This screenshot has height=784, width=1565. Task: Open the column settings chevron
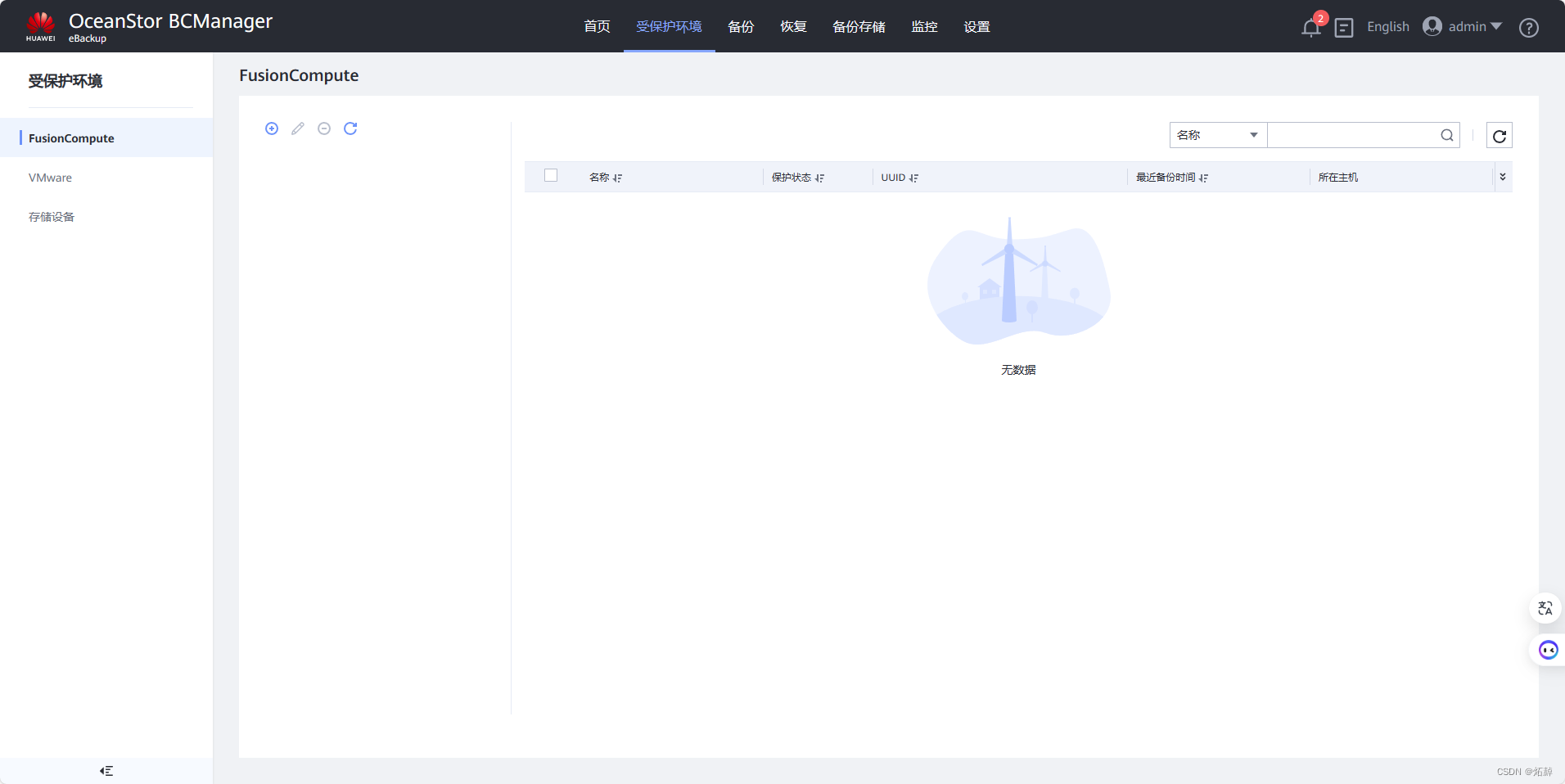[x=1503, y=176]
